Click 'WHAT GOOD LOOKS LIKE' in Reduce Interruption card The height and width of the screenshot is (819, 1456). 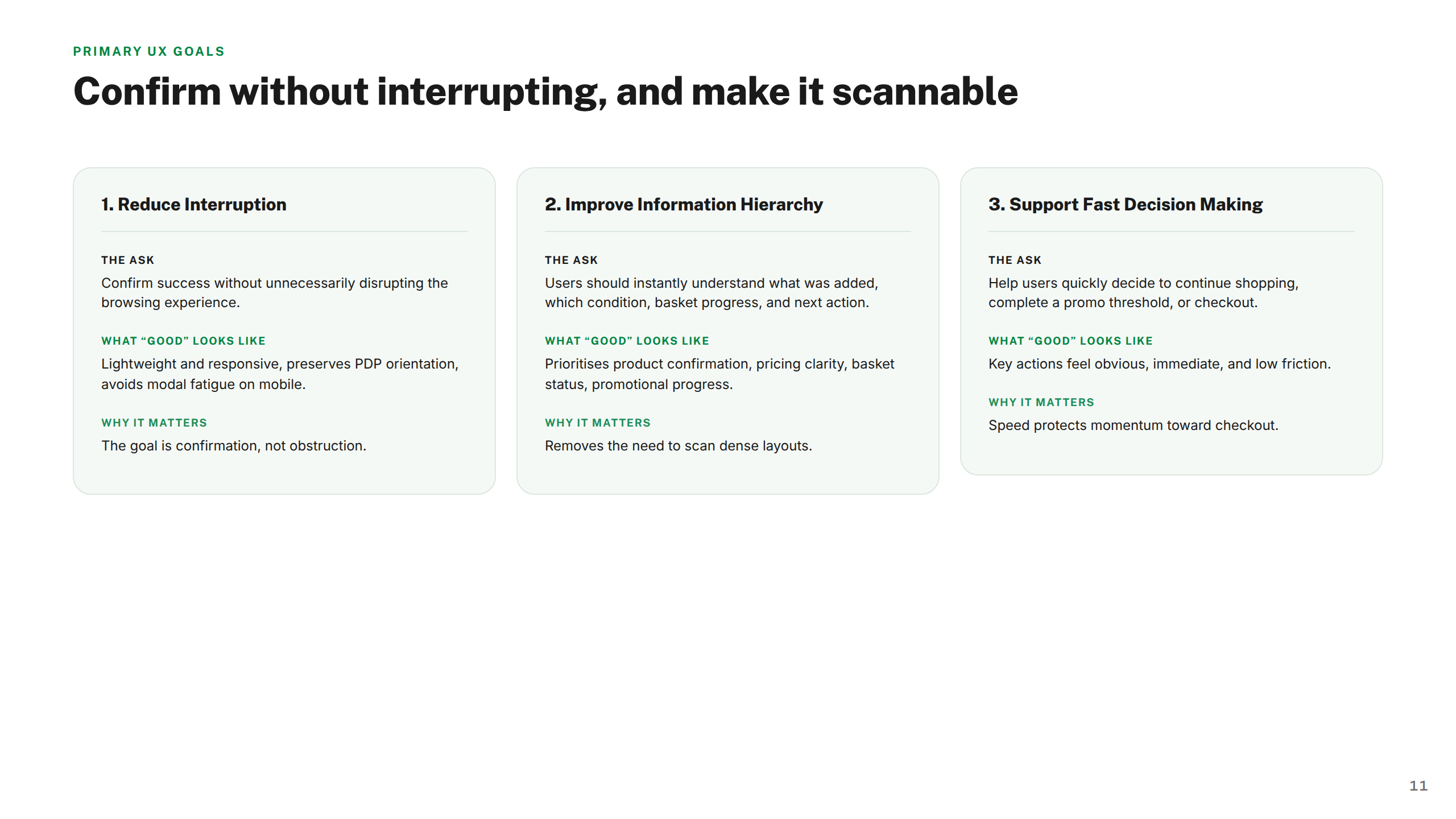(x=183, y=341)
